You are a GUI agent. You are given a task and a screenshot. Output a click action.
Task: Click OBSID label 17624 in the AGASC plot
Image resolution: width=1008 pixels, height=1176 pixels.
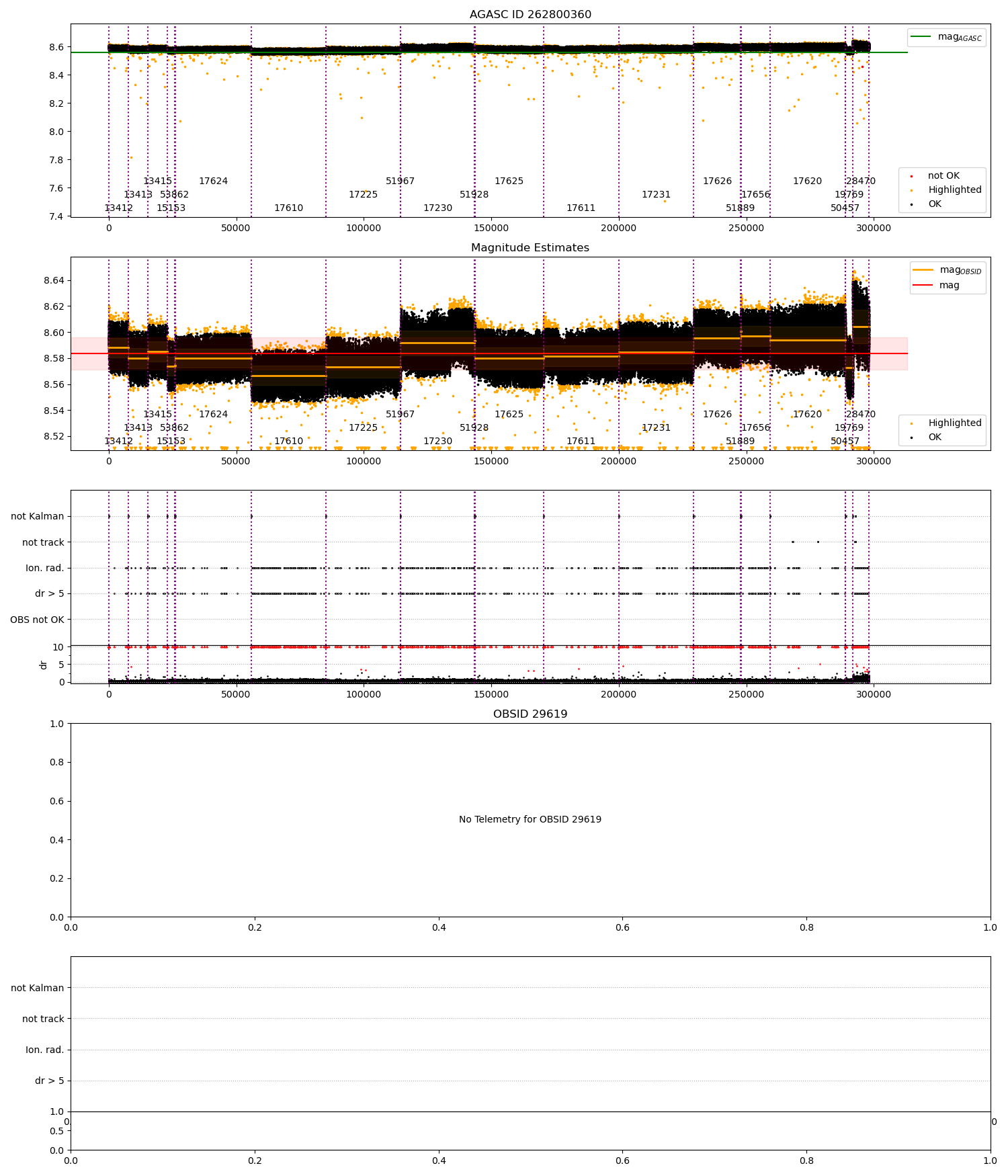(x=213, y=181)
